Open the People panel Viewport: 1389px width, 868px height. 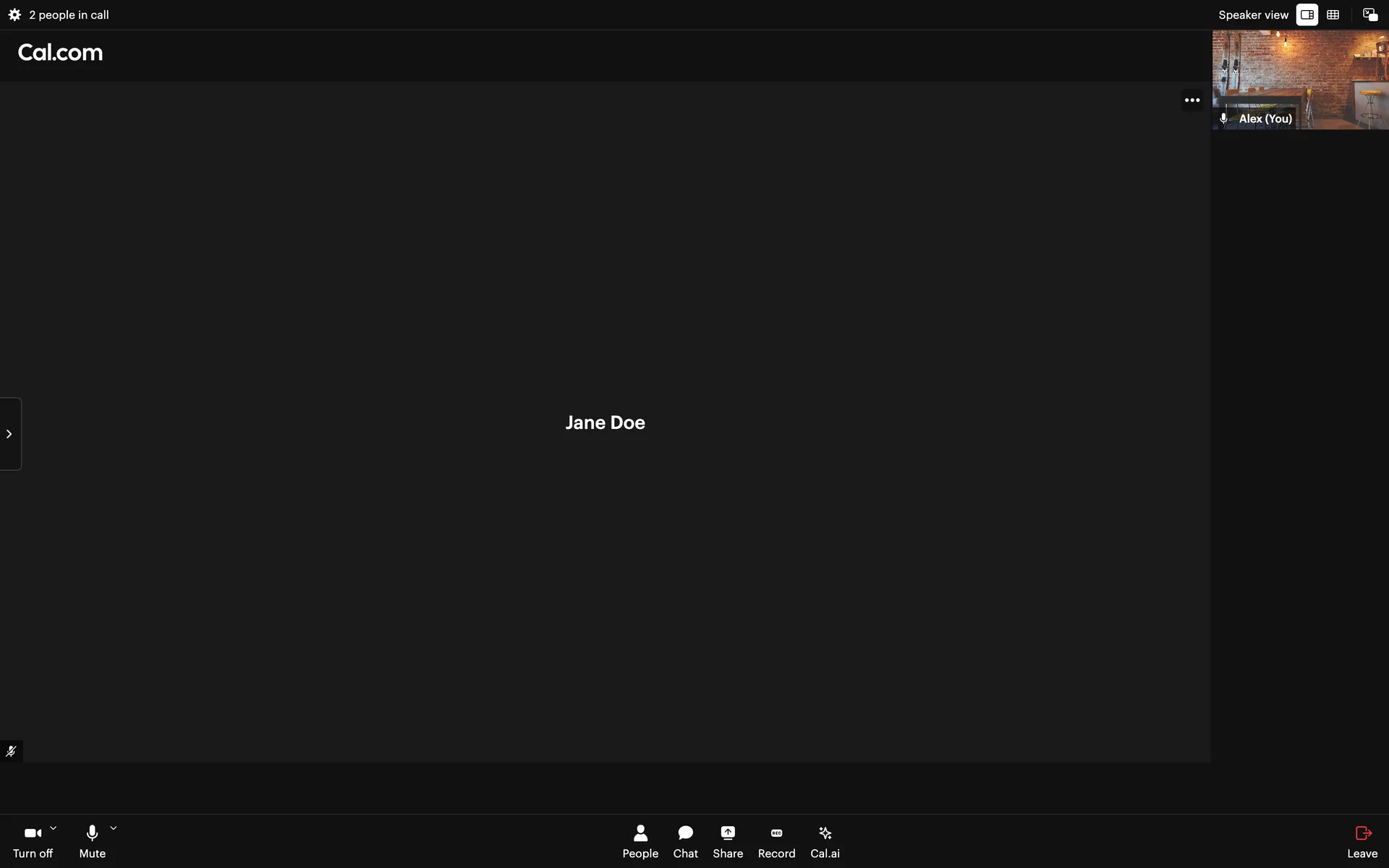(x=640, y=842)
